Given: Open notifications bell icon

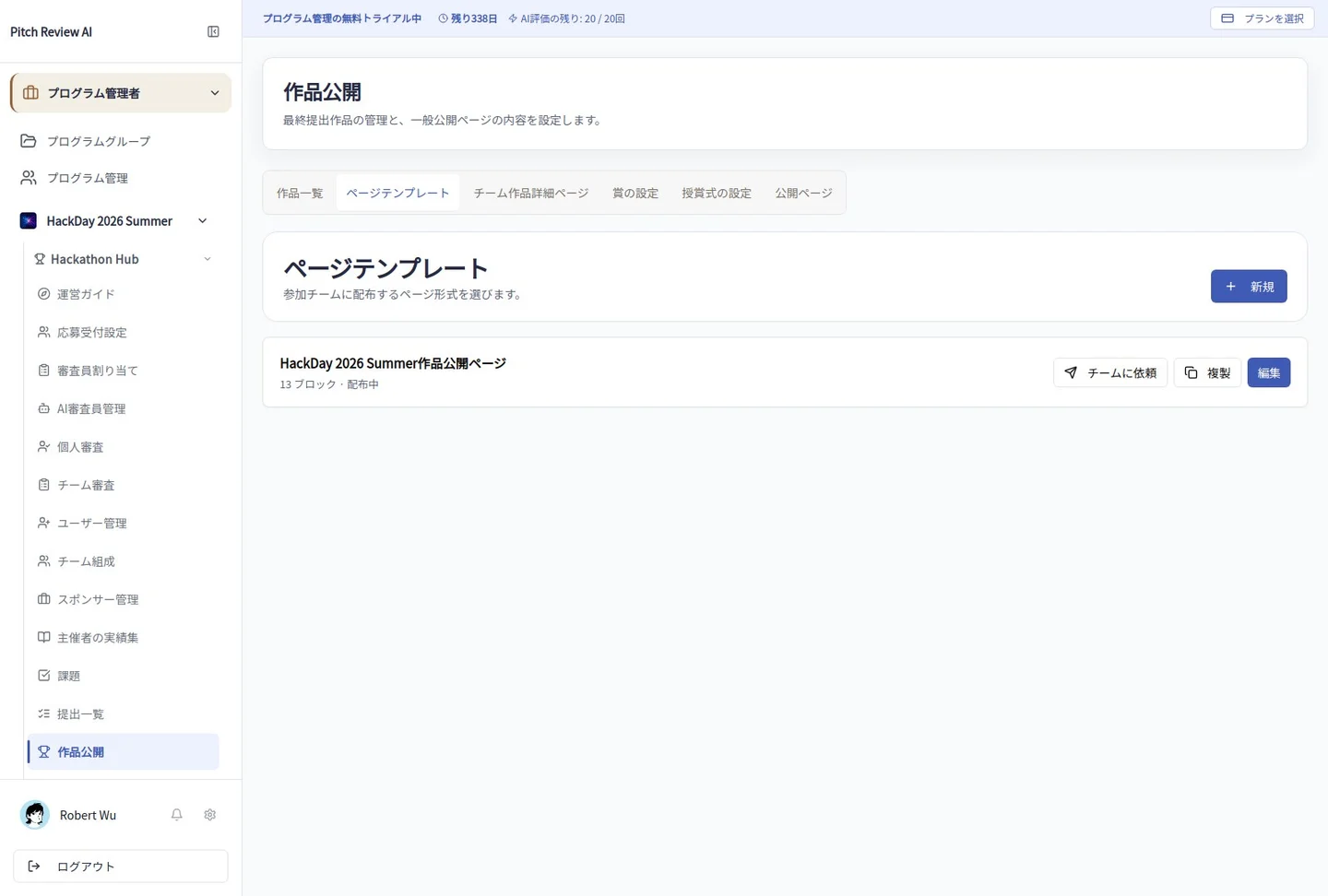Looking at the screenshot, I should 177,815.
